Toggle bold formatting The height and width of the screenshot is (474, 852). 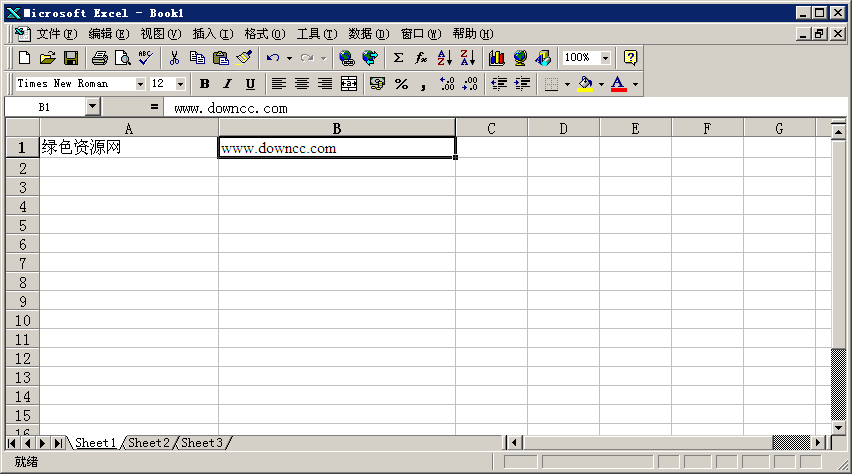[204, 84]
